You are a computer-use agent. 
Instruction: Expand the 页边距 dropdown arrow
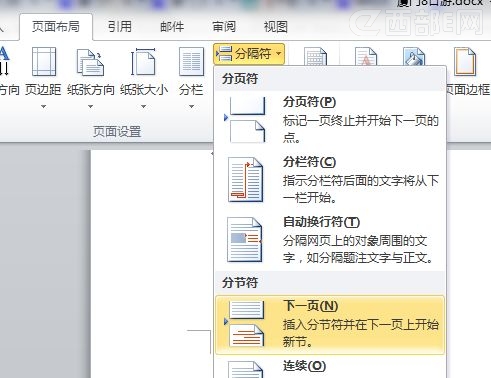(x=44, y=107)
